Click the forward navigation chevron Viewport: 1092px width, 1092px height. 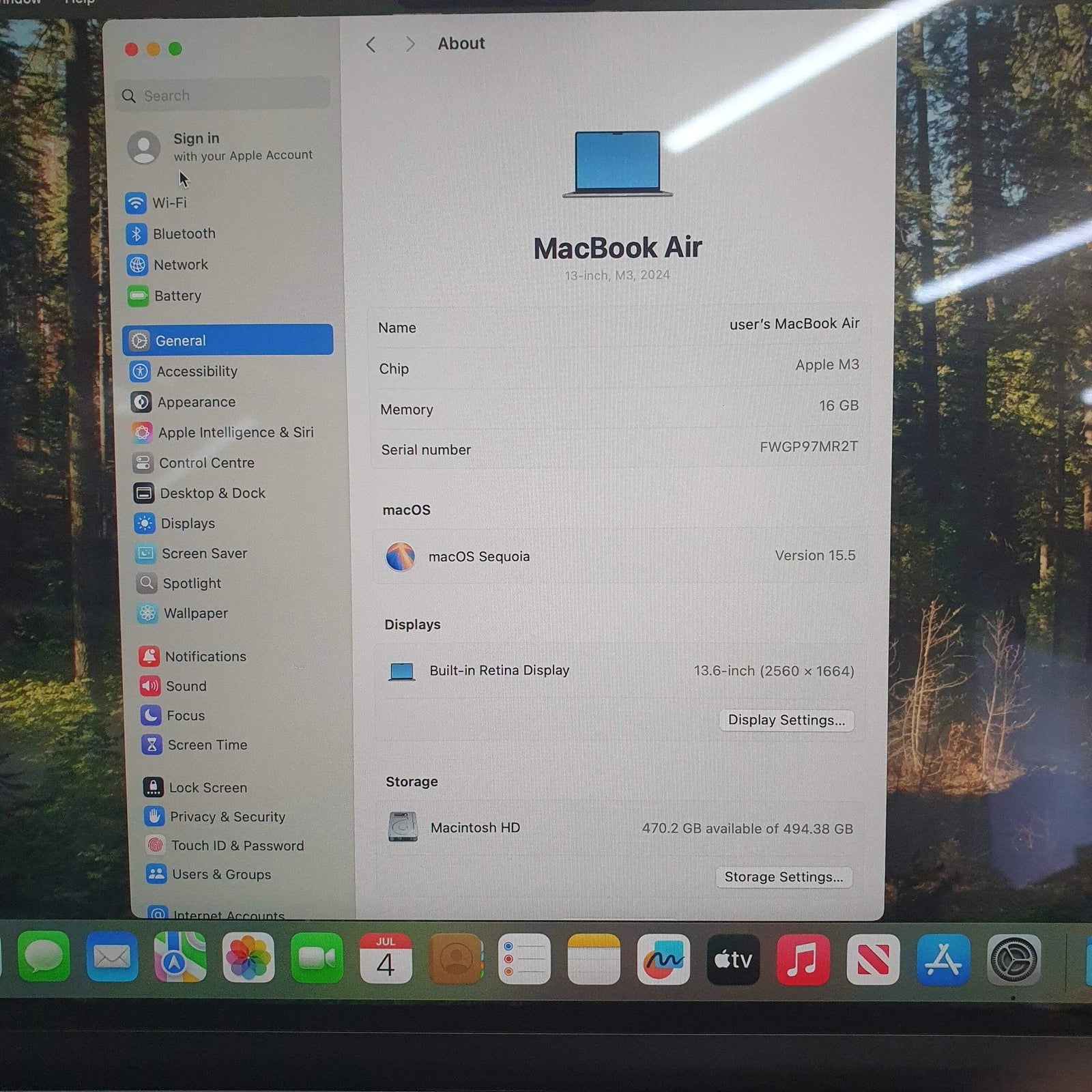click(409, 44)
